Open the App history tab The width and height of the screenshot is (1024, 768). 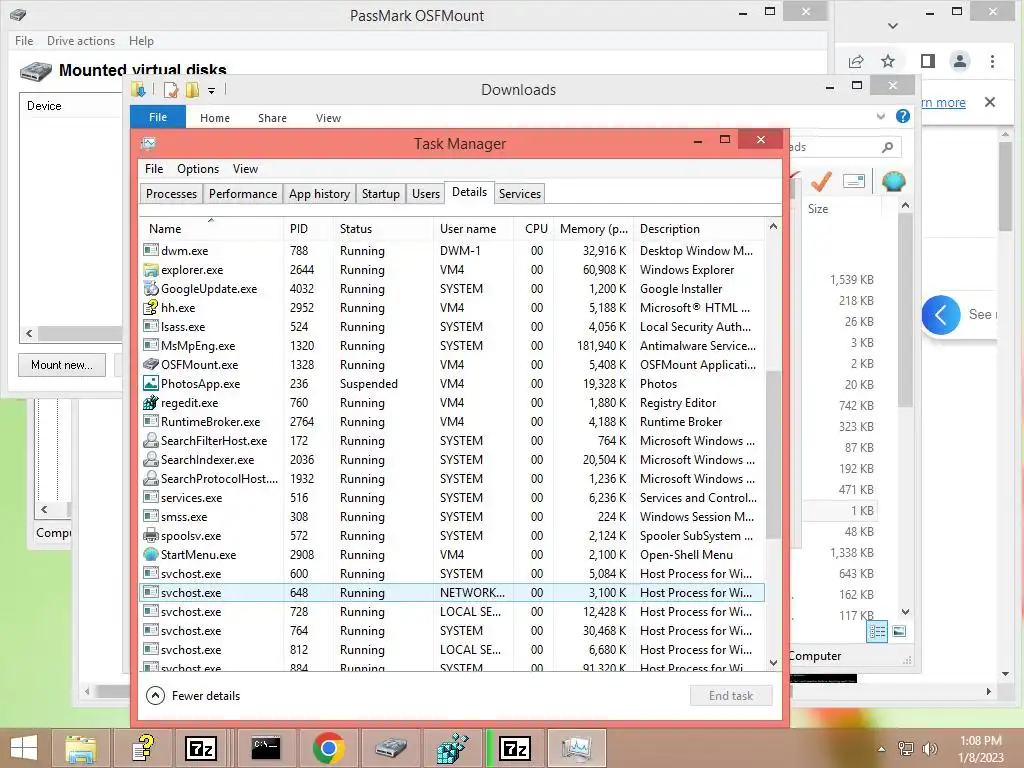[x=319, y=194]
